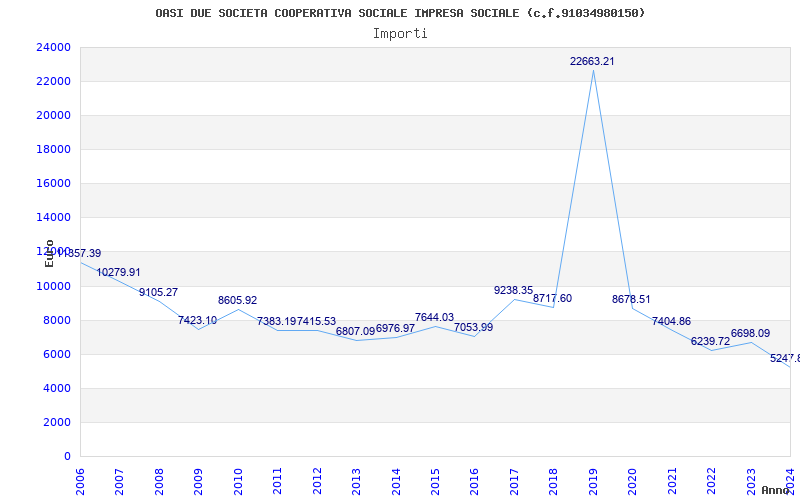Click the 2021 year axis label
The image size is (800, 500).
click(x=672, y=481)
